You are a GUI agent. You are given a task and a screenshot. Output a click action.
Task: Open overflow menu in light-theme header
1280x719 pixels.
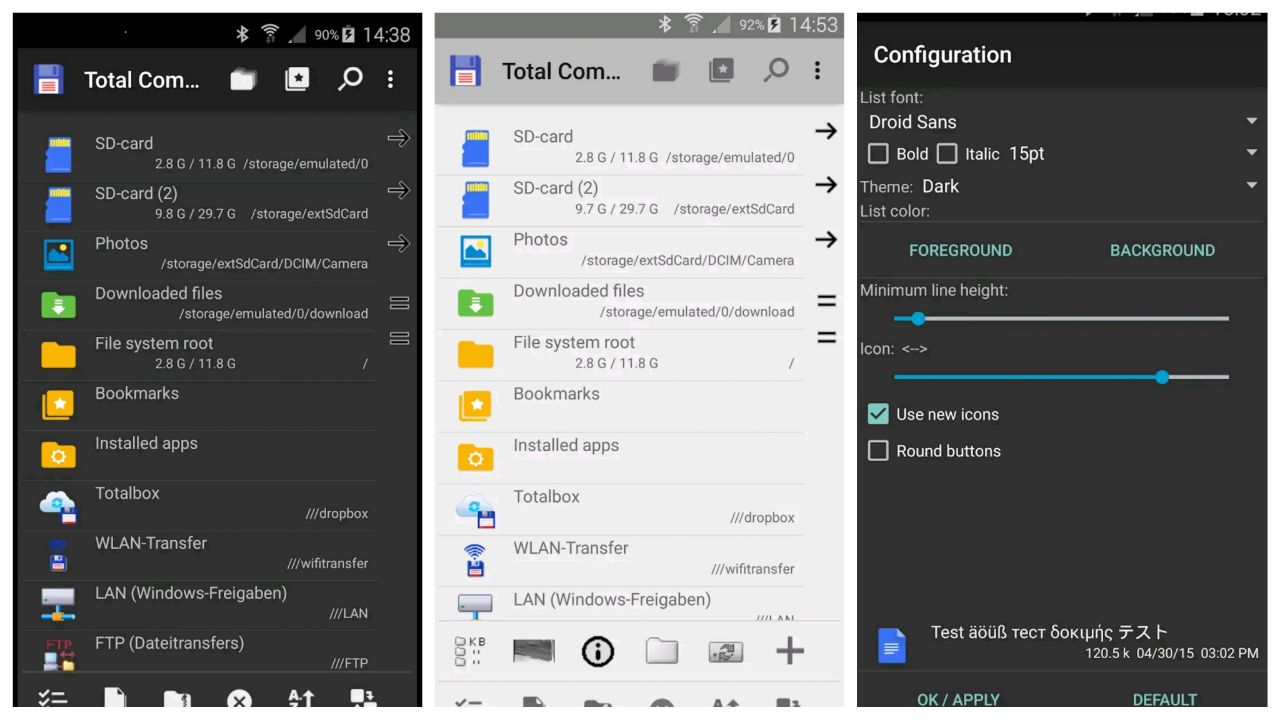coord(817,70)
